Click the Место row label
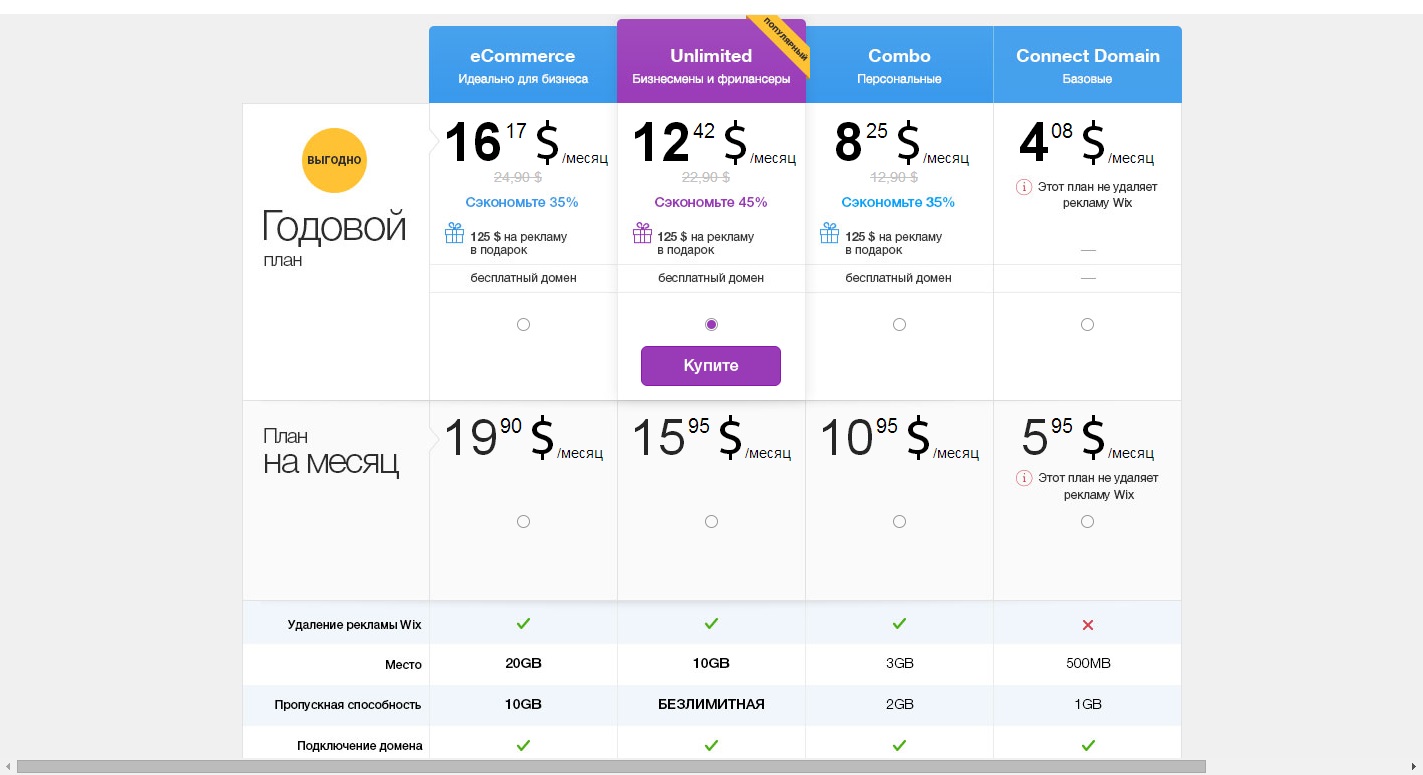This screenshot has width=1423, height=775. (x=403, y=665)
